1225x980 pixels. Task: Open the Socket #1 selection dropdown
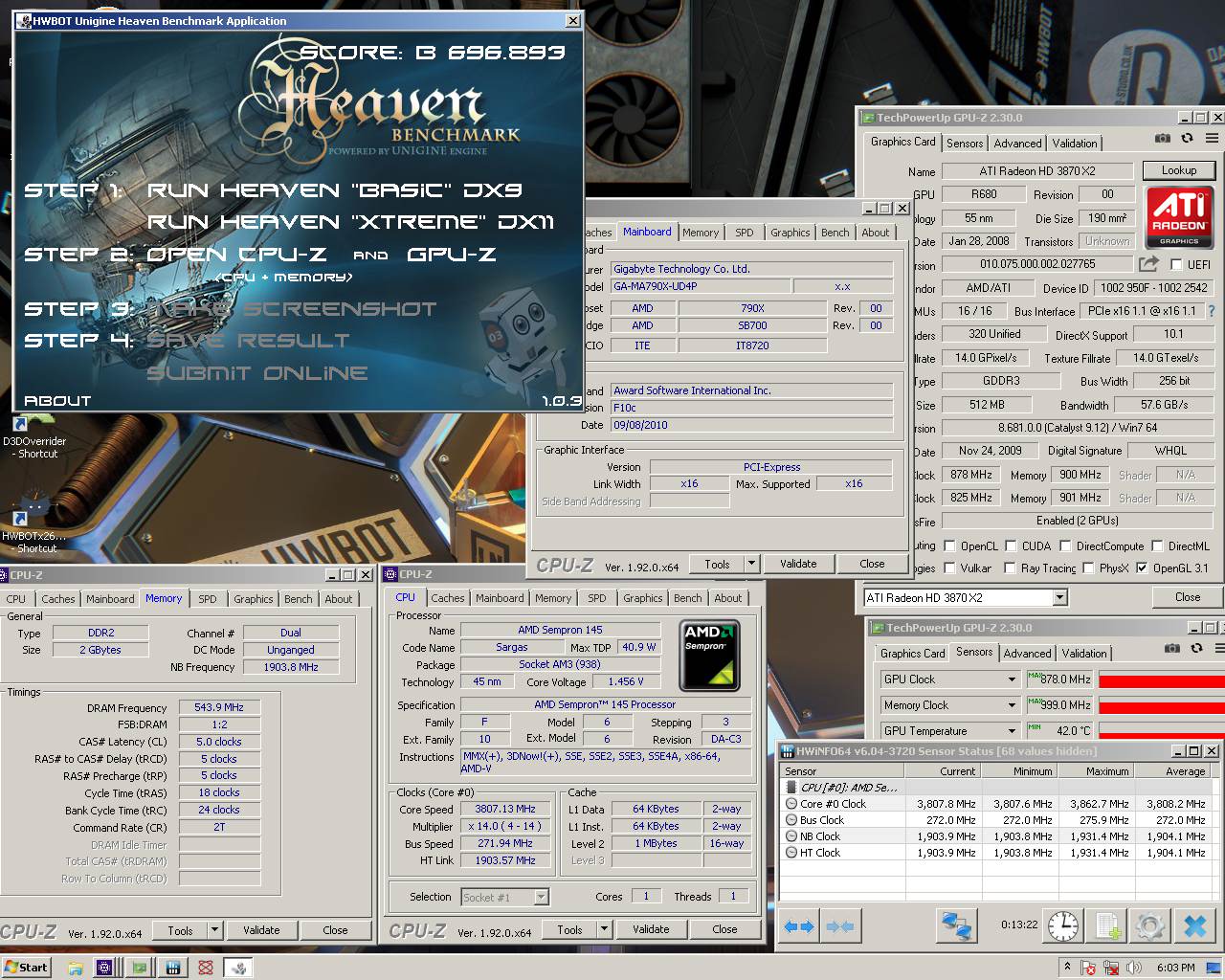pyautogui.click(x=541, y=897)
